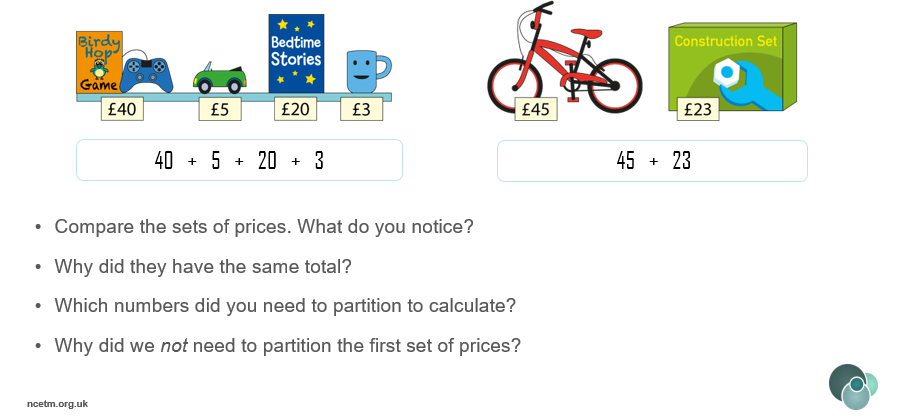Click the Birdy Hop Game box
The width and height of the screenshot is (898, 417).
(x=99, y=62)
